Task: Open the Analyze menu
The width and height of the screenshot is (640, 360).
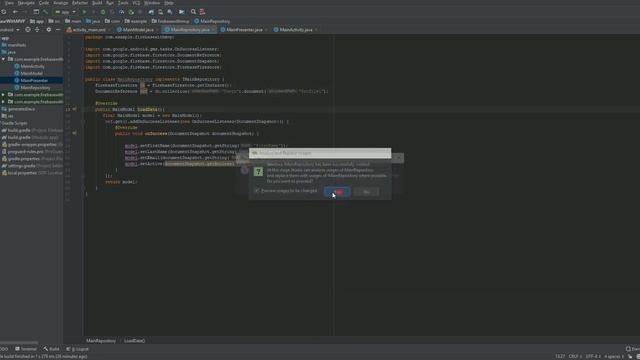Action: pyautogui.click(x=60, y=3)
